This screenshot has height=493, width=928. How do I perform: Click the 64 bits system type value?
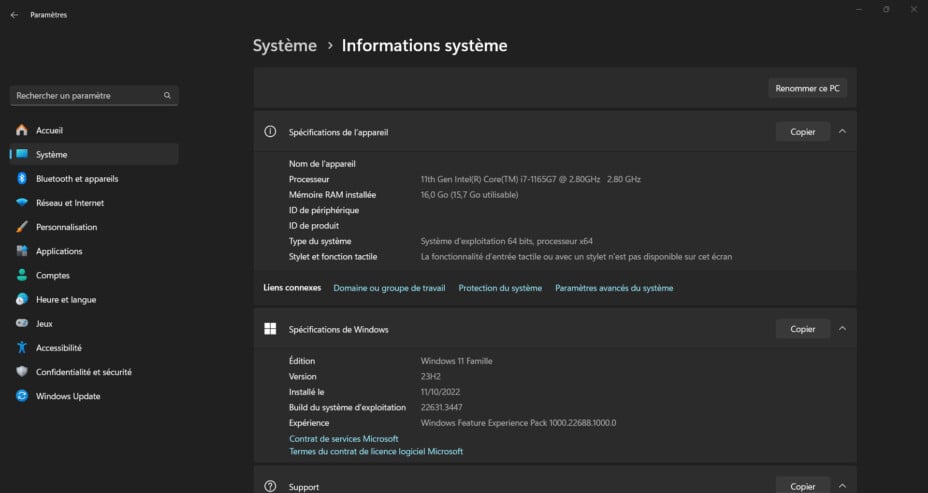point(507,241)
